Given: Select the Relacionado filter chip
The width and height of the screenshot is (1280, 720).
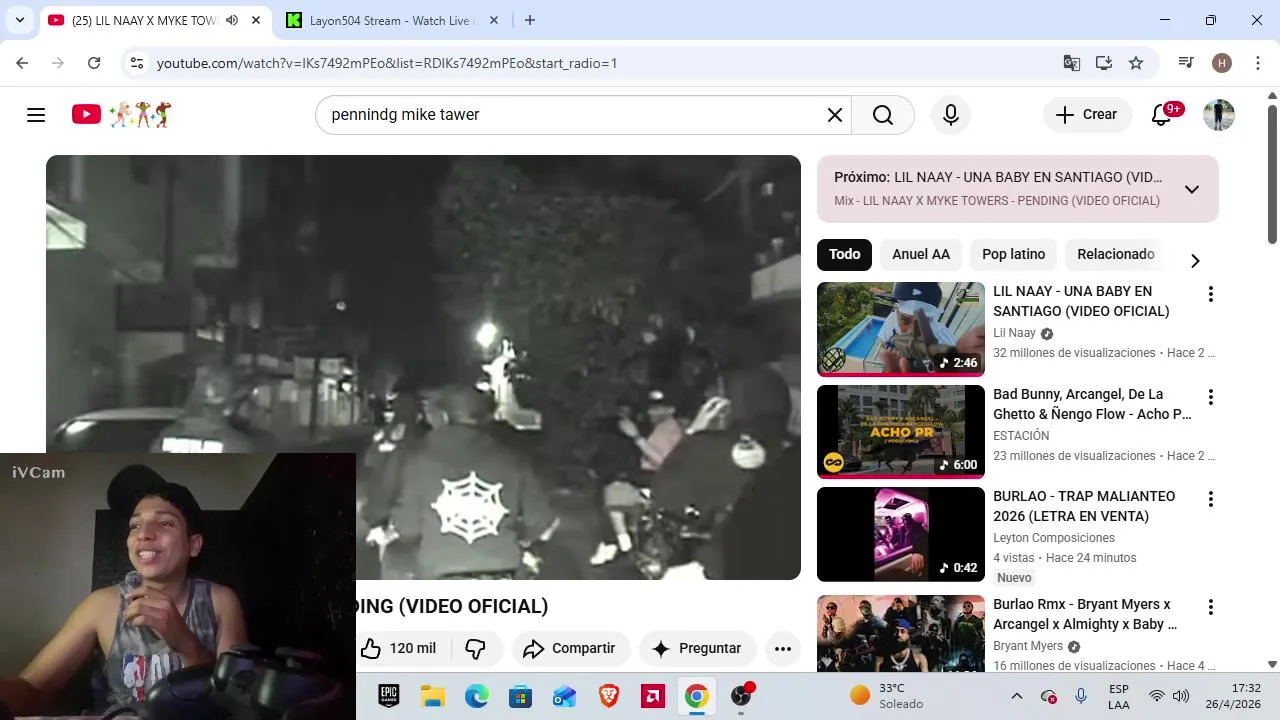Looking at the screenshot, I should tap(1115, 254).
